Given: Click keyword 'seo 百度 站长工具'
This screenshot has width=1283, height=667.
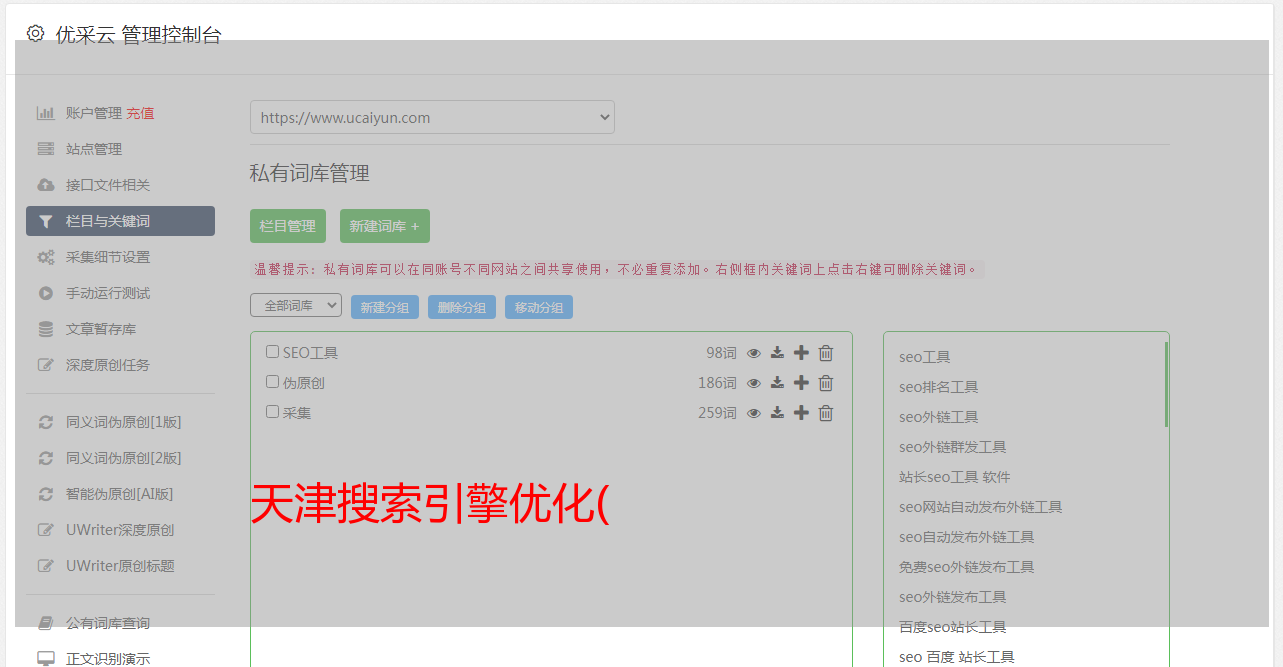Looking at the screenshot, I should point(956,657).
